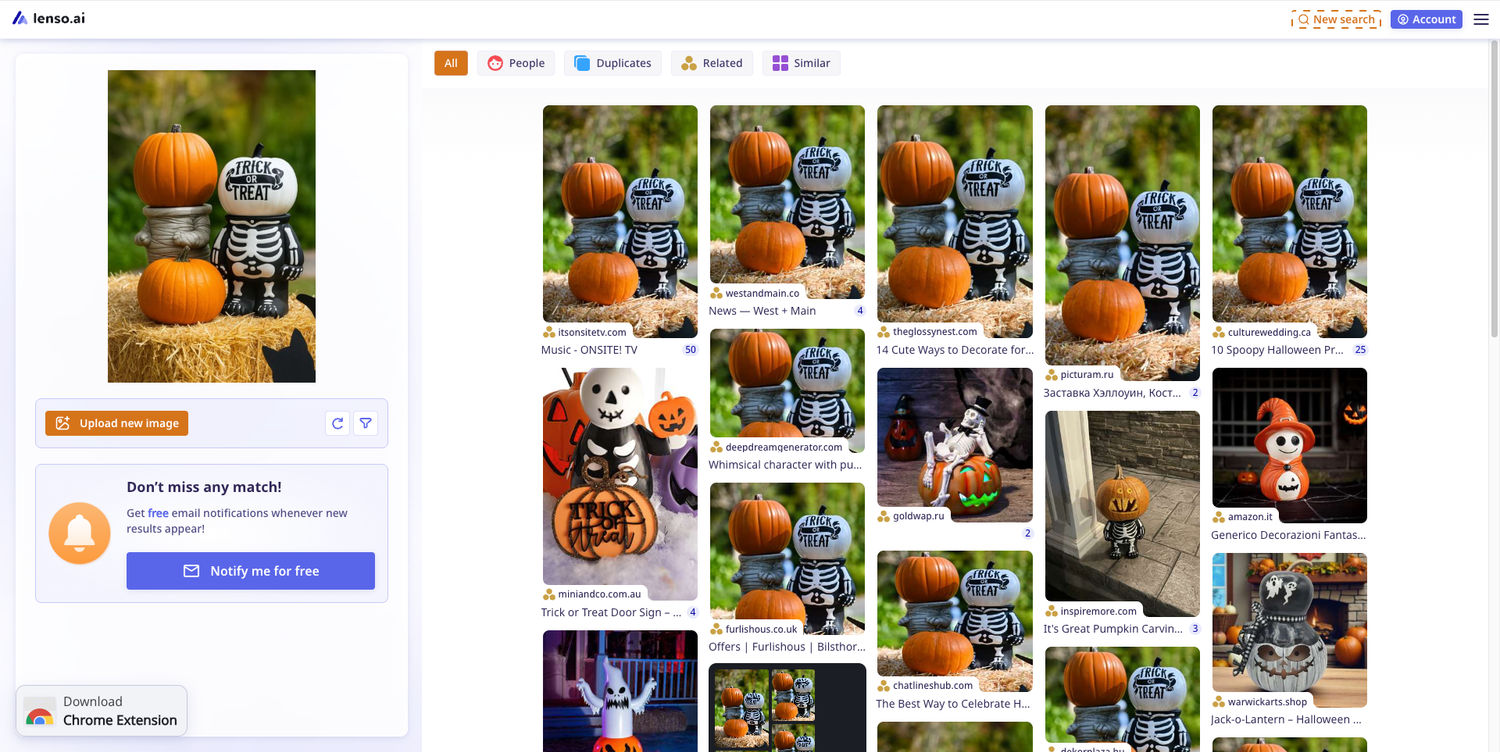Toggle the Duplicates results filter
This screenshot has height=752, width=1500.
click(x=612, y=62)
